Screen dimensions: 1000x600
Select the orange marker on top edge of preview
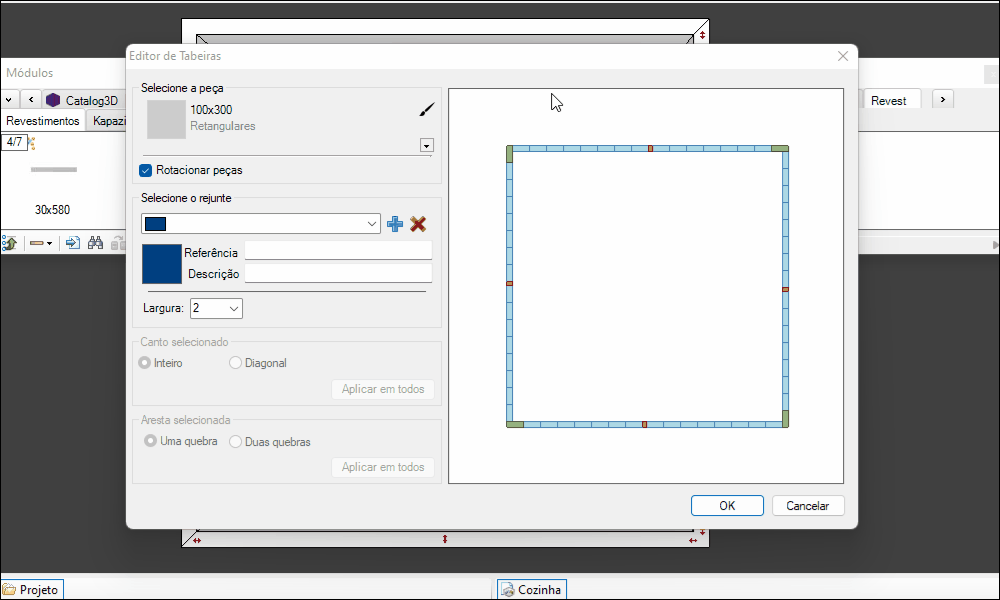point(651,149)
